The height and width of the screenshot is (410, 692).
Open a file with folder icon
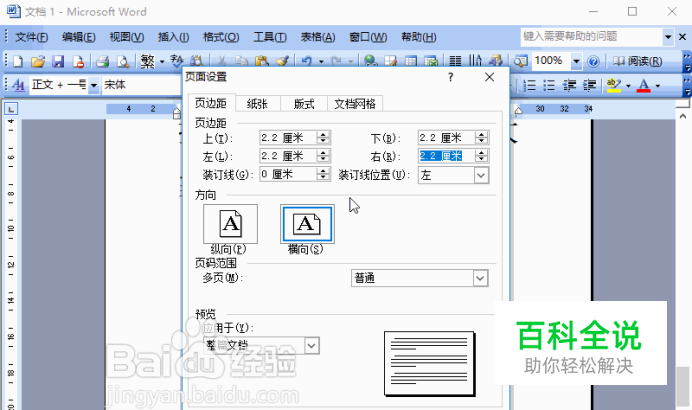point(38,61)
